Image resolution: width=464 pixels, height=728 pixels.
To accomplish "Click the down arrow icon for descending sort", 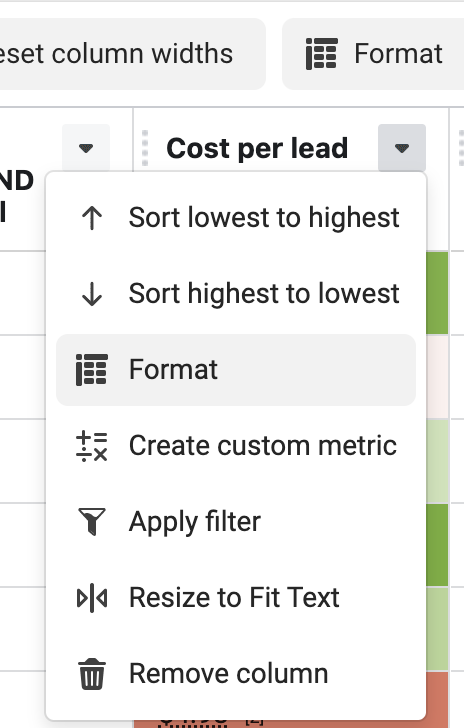I will 92,294.
